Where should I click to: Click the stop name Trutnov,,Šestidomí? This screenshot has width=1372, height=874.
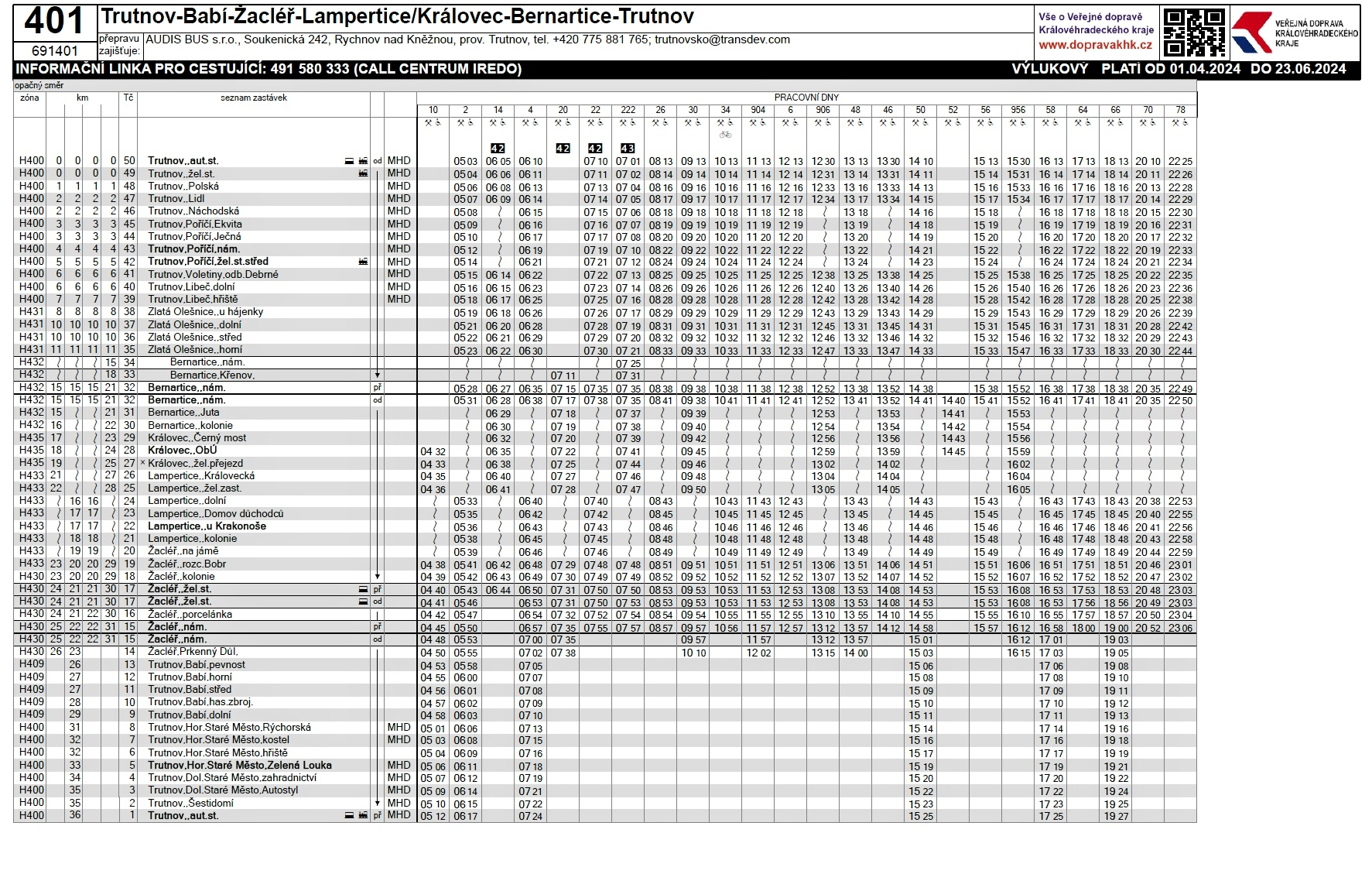pyautogui.click(x=190, y=803)
